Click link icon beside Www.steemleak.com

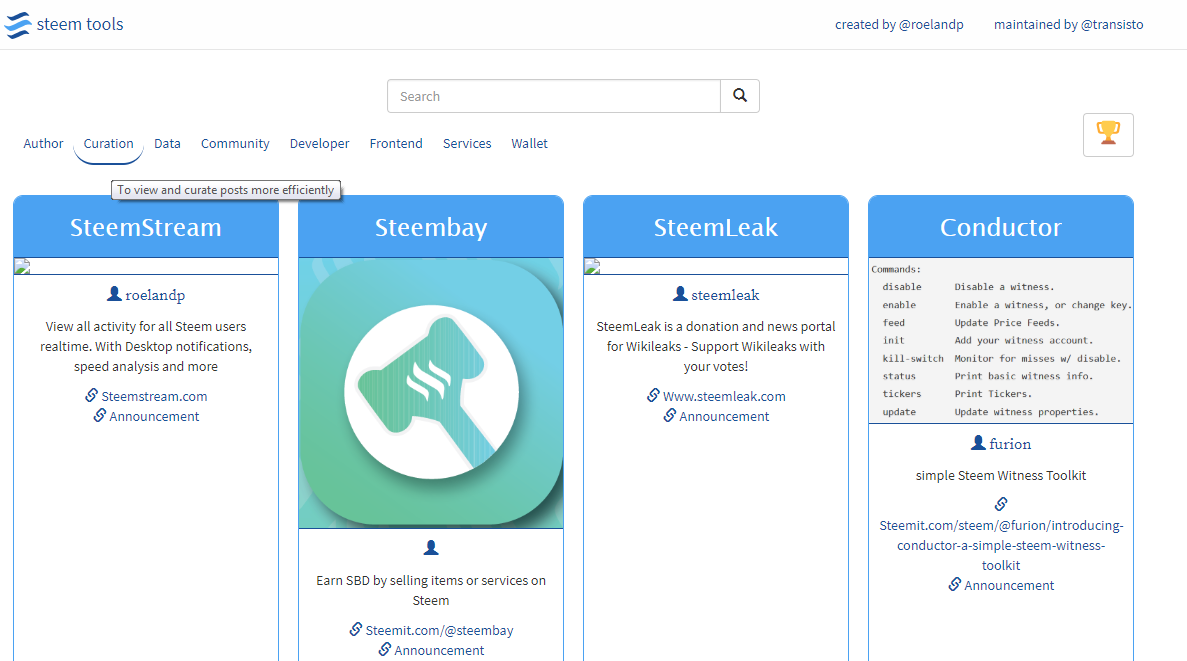point(653,395)
